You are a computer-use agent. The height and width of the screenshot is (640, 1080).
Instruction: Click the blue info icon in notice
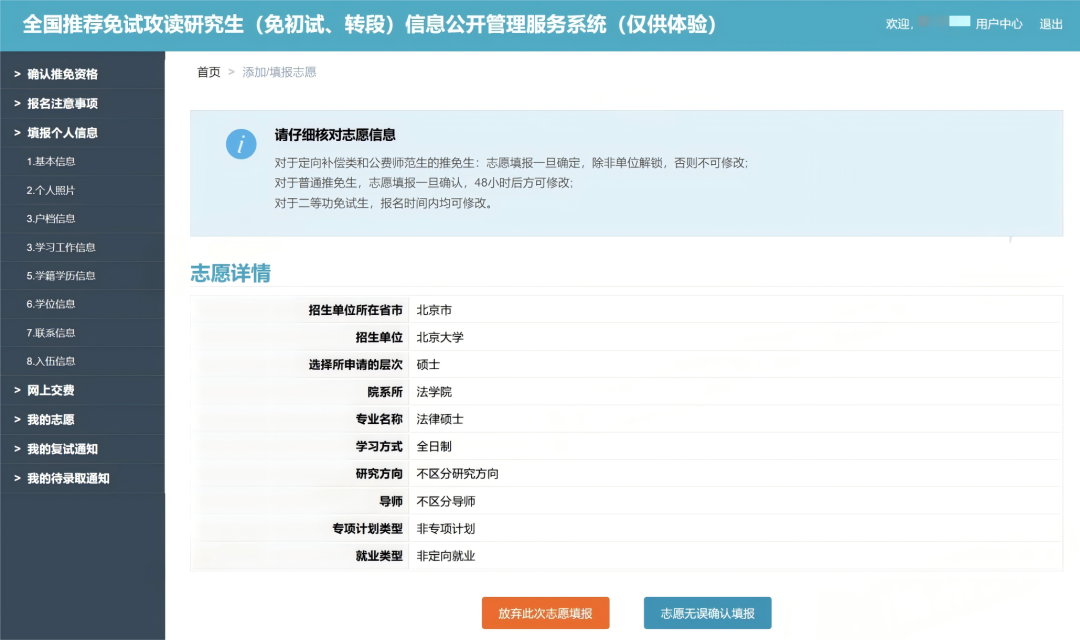241,144
